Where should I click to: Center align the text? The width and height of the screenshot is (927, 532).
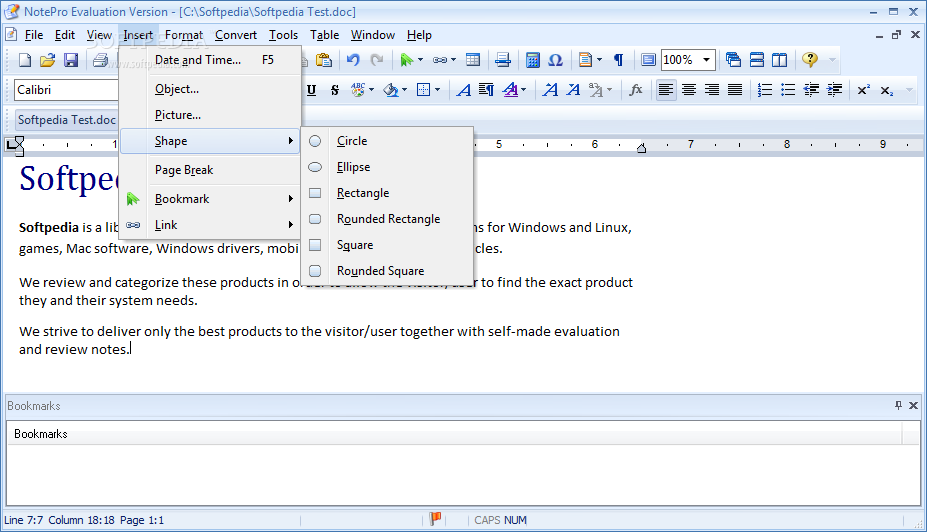pyautogui.click(x=689, y=90)
